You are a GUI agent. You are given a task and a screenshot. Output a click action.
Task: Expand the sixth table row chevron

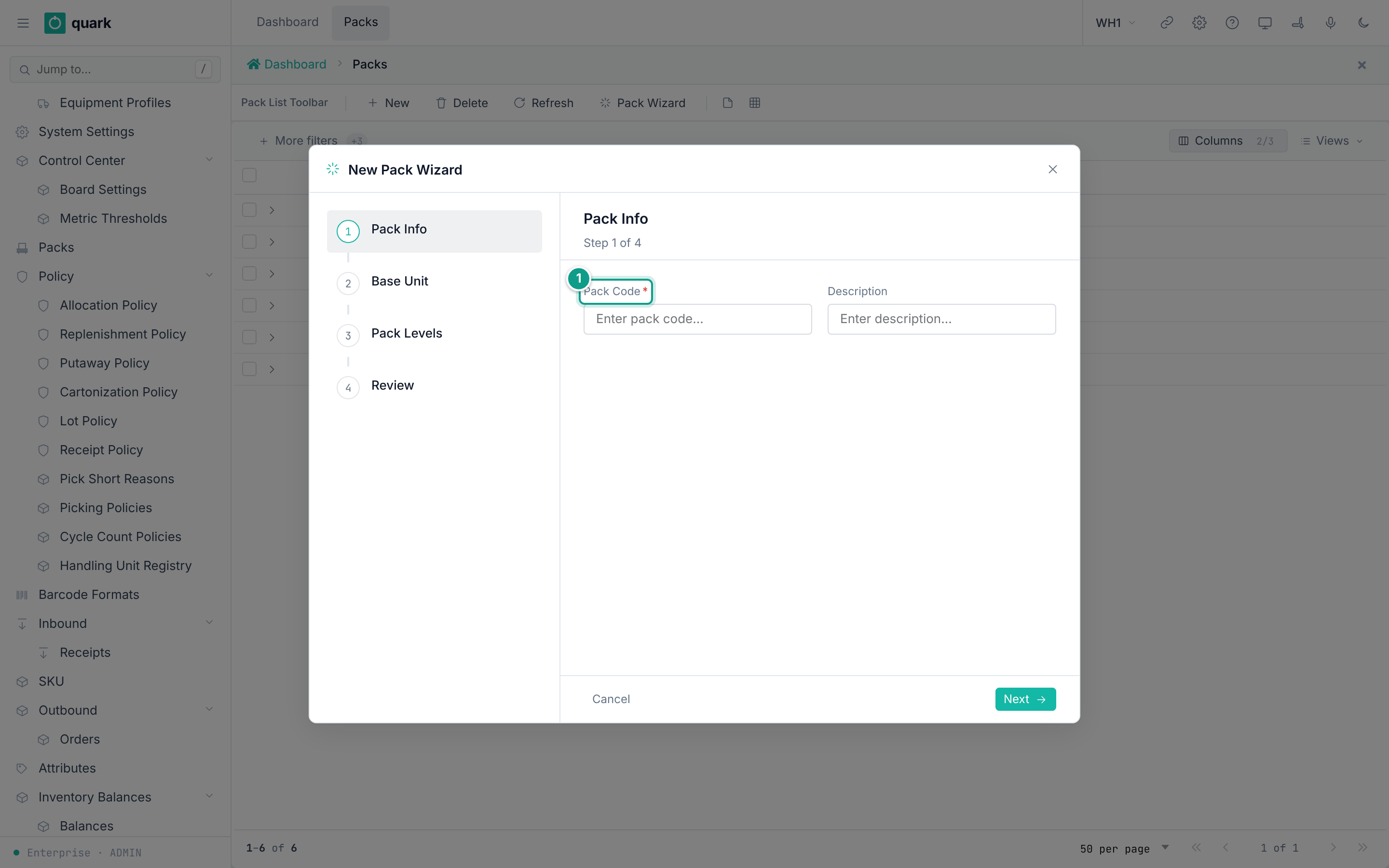(x=272, y=369)
